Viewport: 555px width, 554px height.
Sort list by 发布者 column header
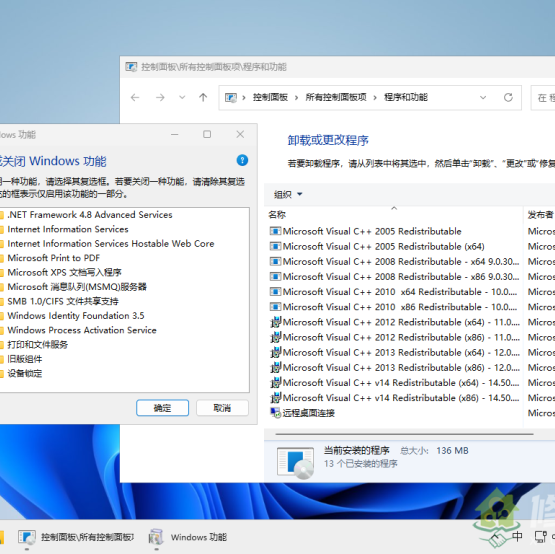pos(540,214)
